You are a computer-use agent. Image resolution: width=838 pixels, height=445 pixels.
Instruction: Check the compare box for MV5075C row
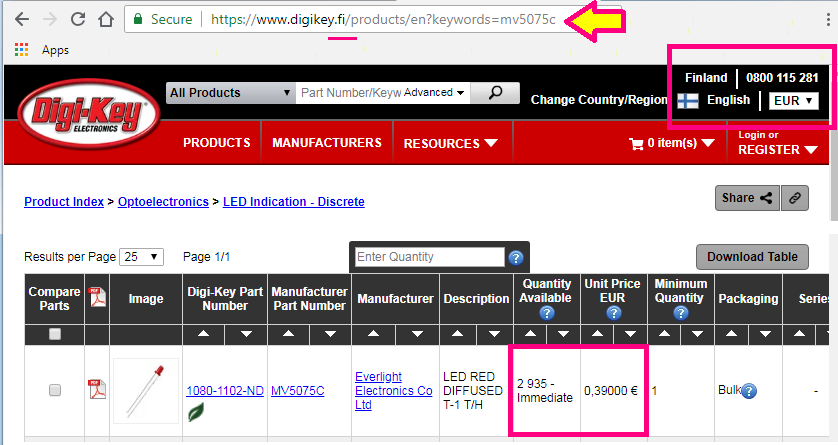(55, 390)
